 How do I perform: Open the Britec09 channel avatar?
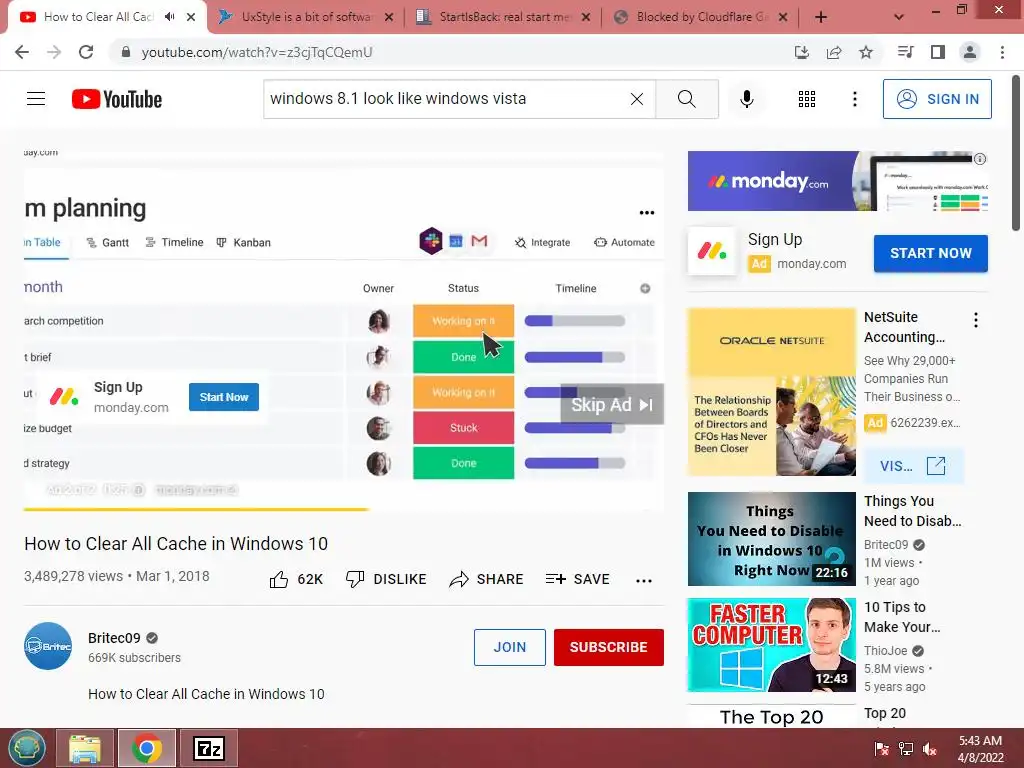(48, 646)
